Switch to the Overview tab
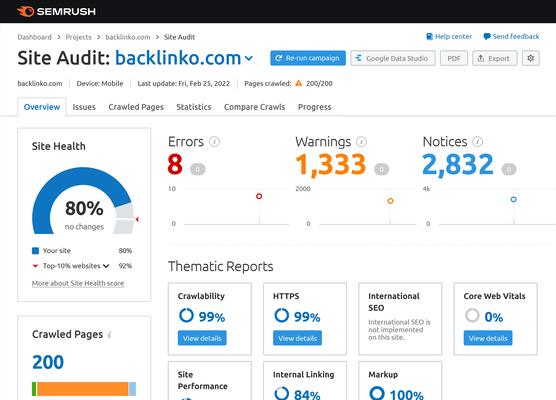The image size is (556, 400). coord(42,107)
